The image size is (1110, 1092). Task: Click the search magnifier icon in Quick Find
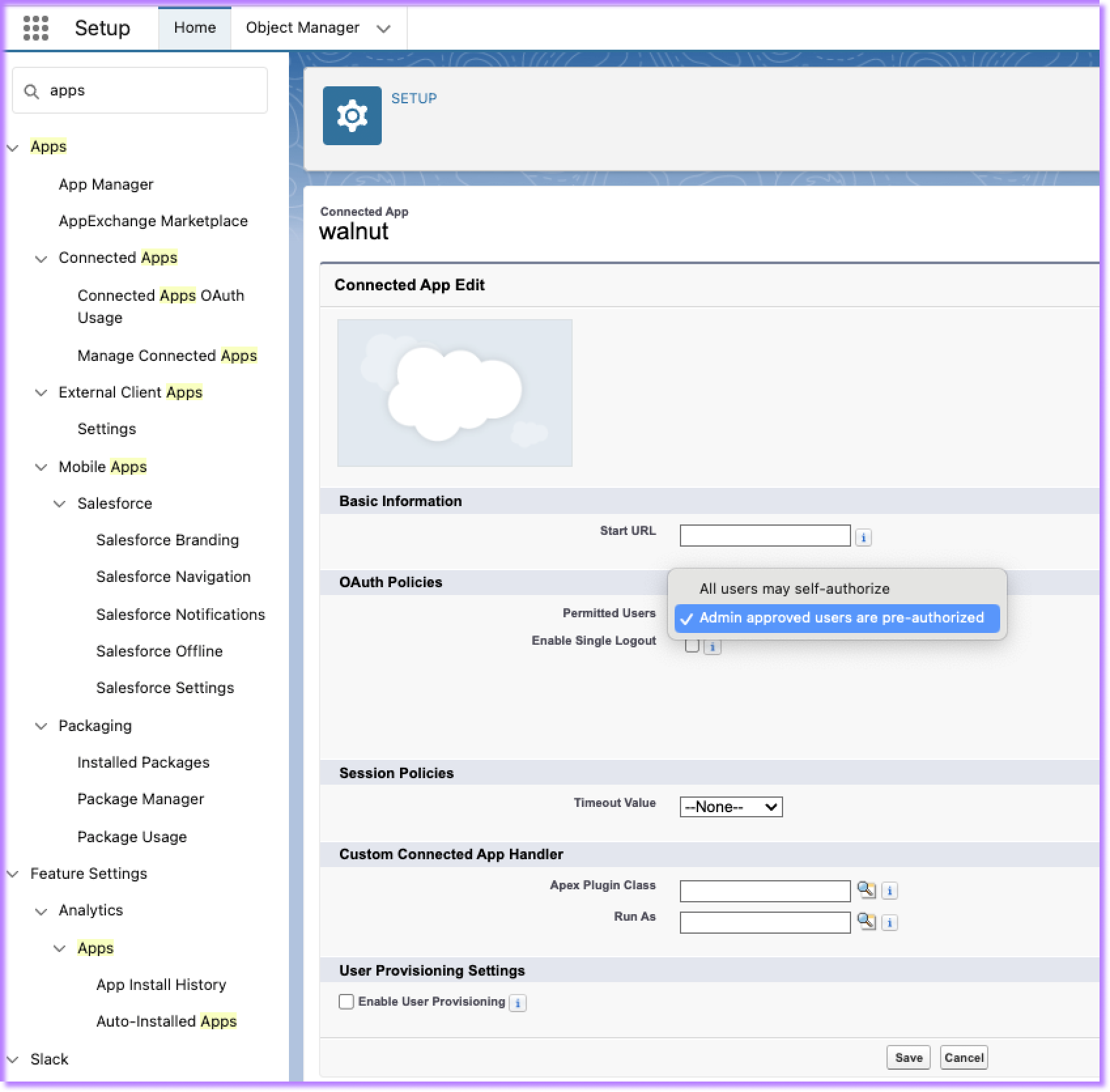click(31, 91)
